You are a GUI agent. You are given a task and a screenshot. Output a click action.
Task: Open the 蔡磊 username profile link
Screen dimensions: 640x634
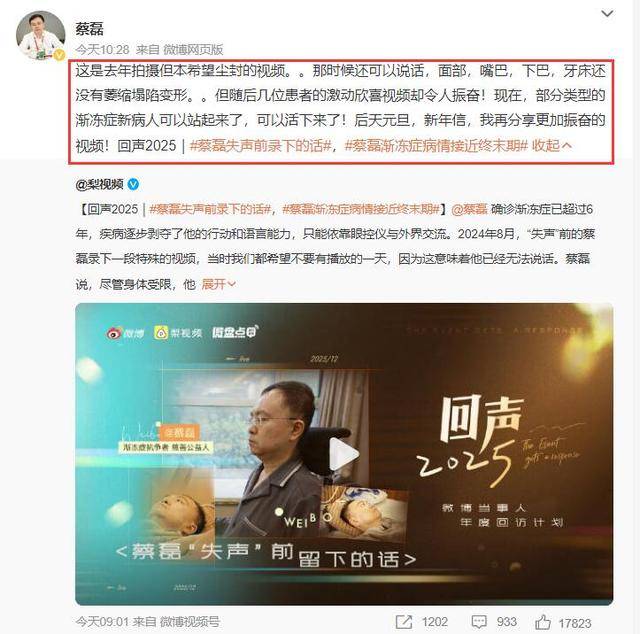click(89, 29)
